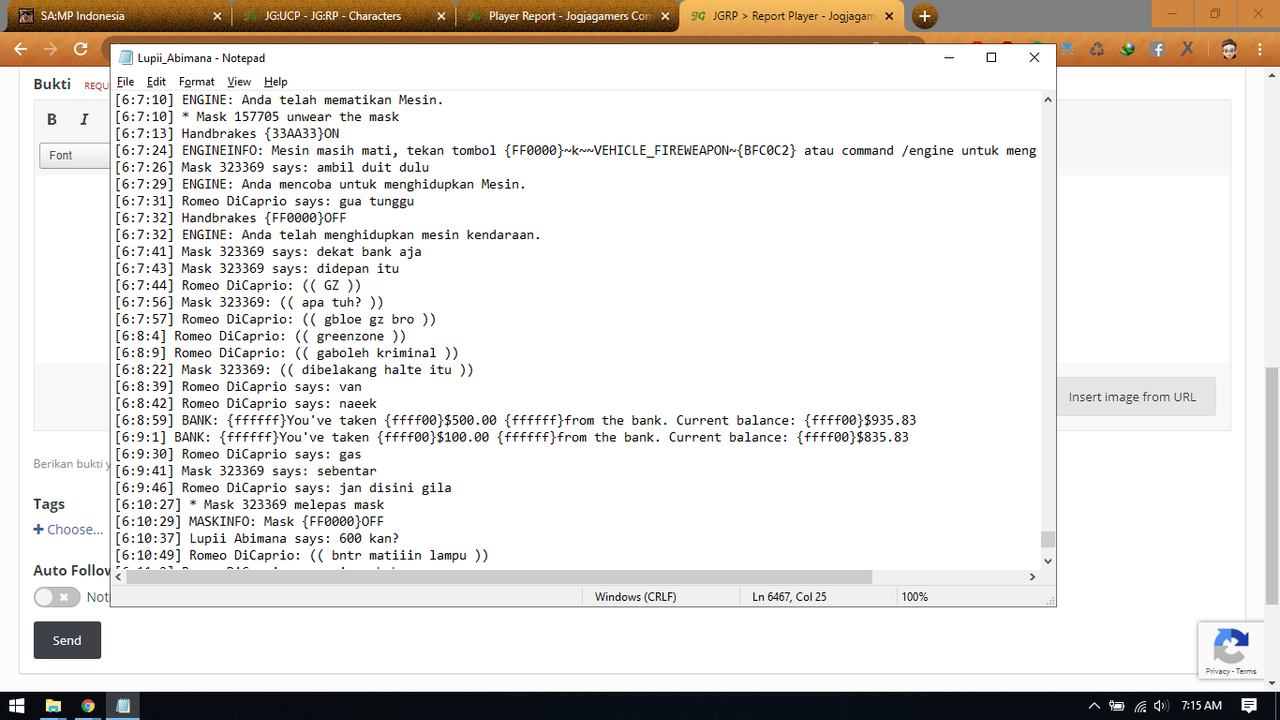Toggle Bold in the forum editor

tap(52, 120)
